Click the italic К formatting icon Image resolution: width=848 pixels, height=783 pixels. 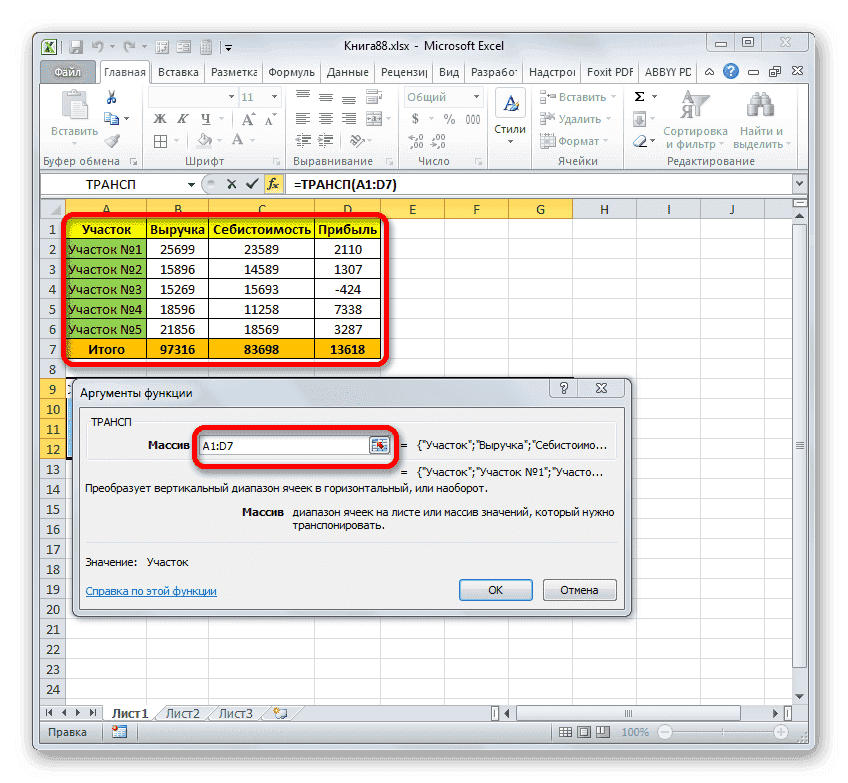pyautogui.click(x=183, y=118)
